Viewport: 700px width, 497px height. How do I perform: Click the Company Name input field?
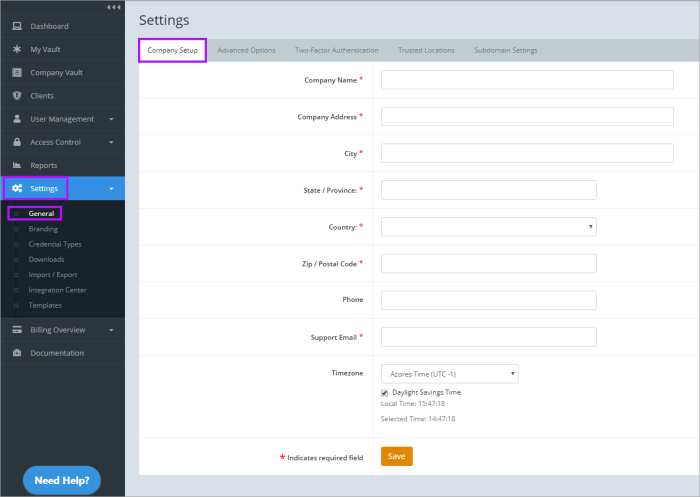[527, 80]
